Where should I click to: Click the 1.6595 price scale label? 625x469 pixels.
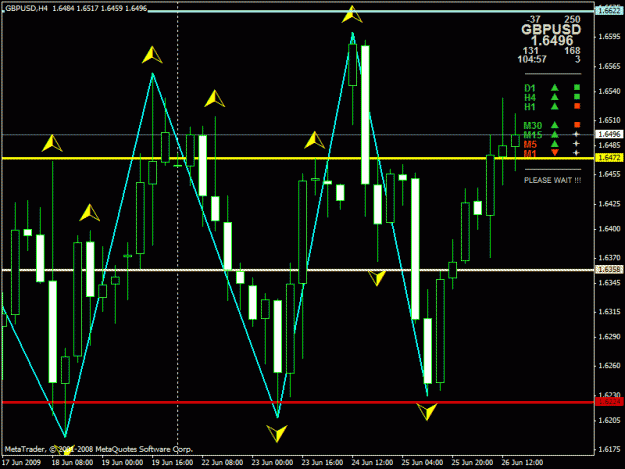coord(610,37)
